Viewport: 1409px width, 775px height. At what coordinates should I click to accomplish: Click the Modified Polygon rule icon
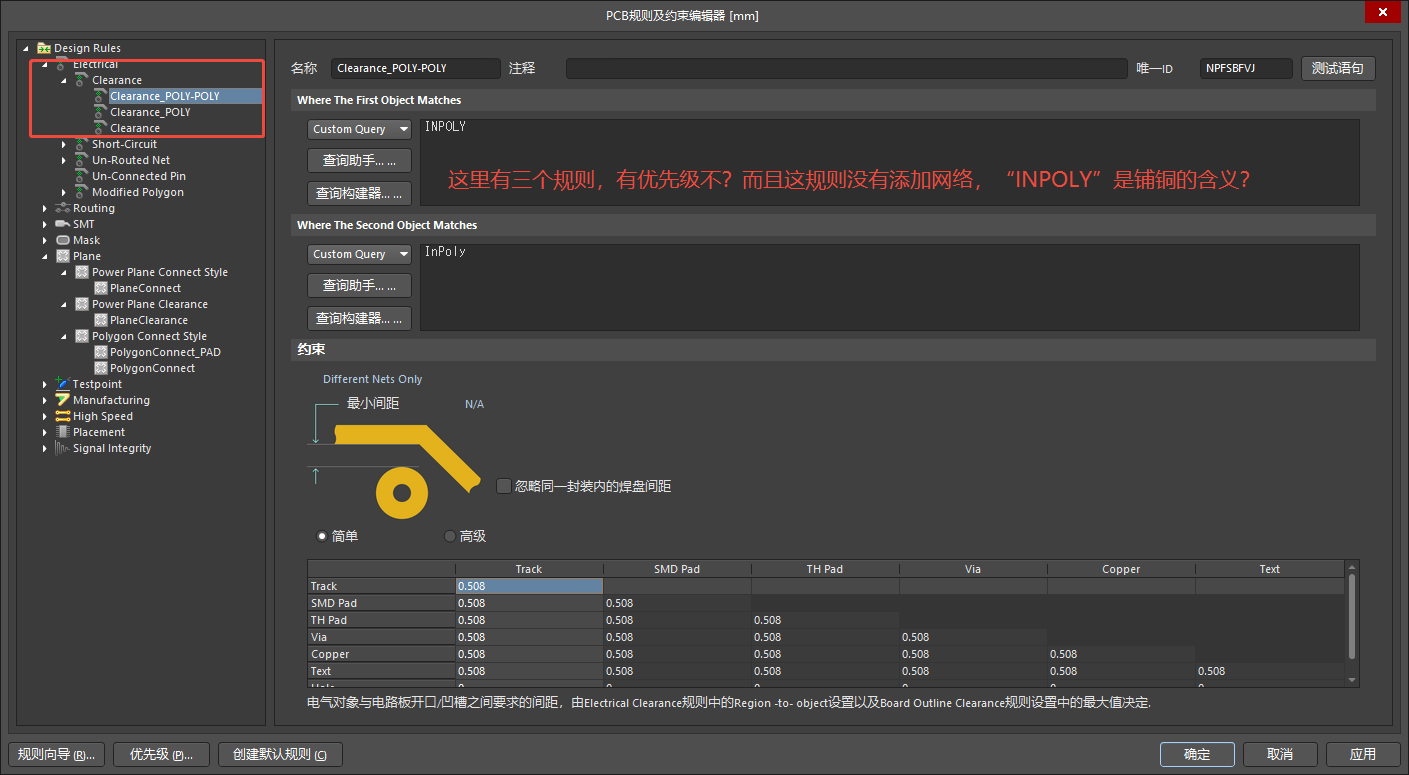[82, 192]
